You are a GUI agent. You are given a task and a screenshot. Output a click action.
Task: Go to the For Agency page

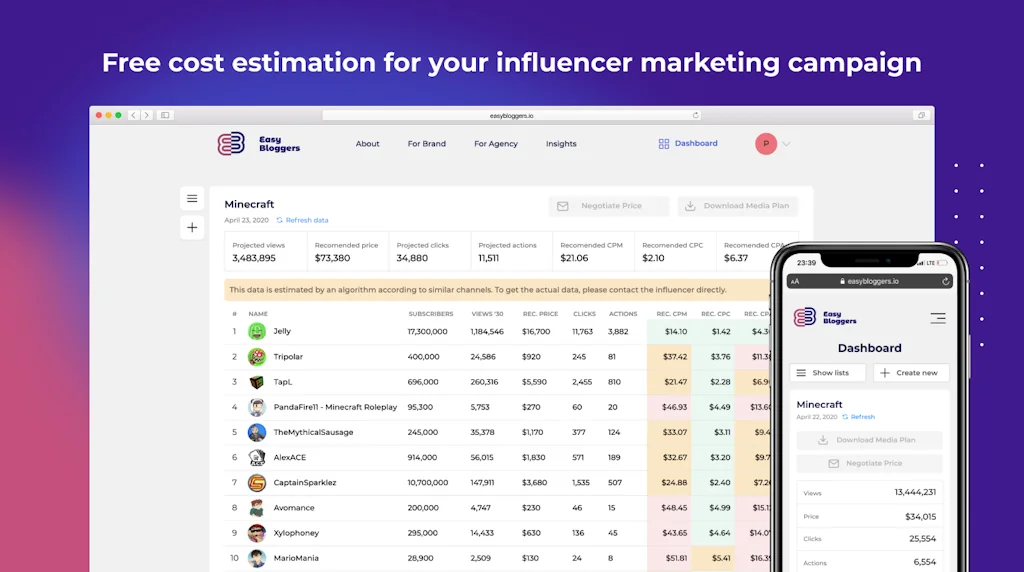tap(495, 144)
